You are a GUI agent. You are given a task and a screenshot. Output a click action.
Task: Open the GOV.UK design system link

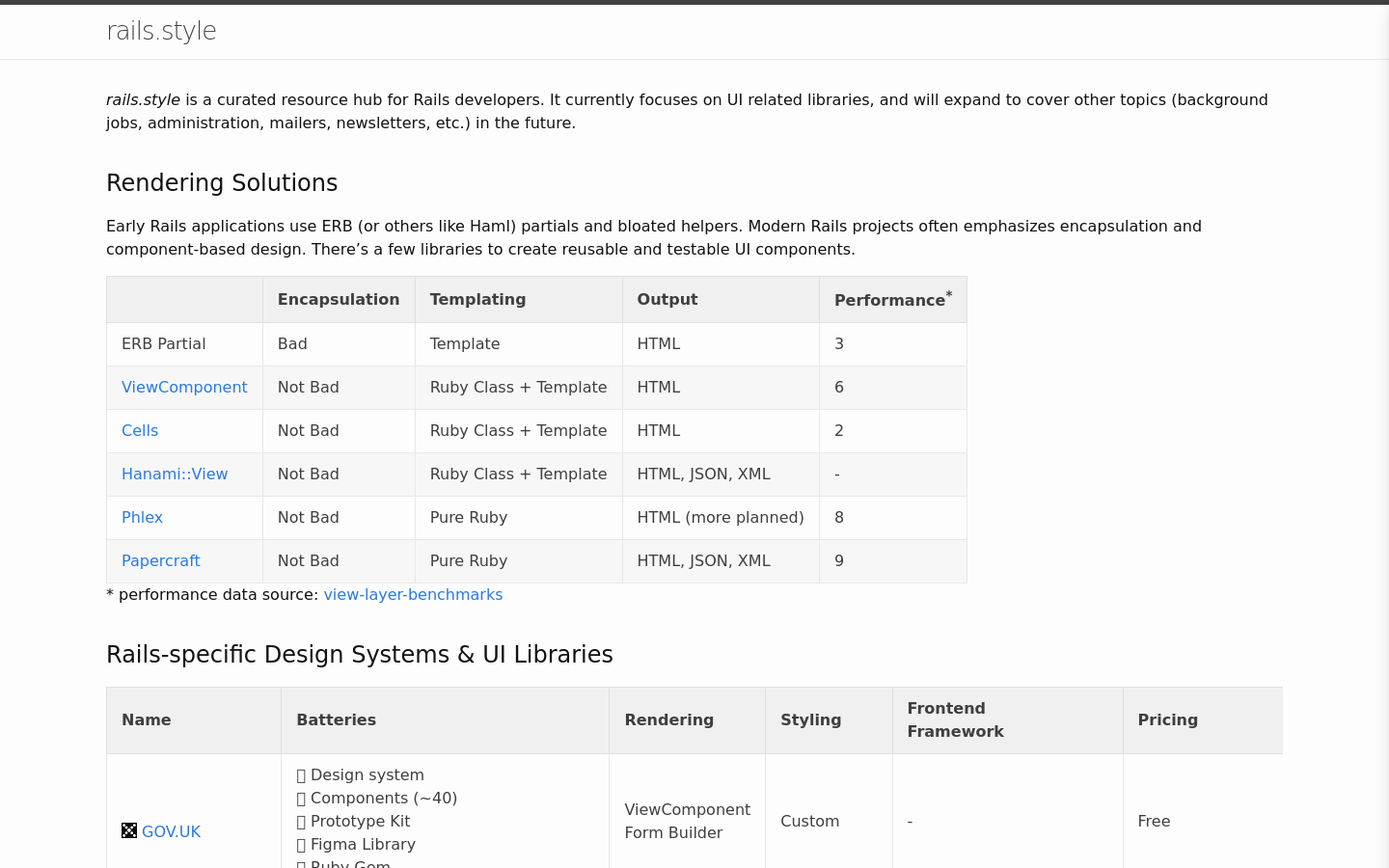(x=171, y=831)
